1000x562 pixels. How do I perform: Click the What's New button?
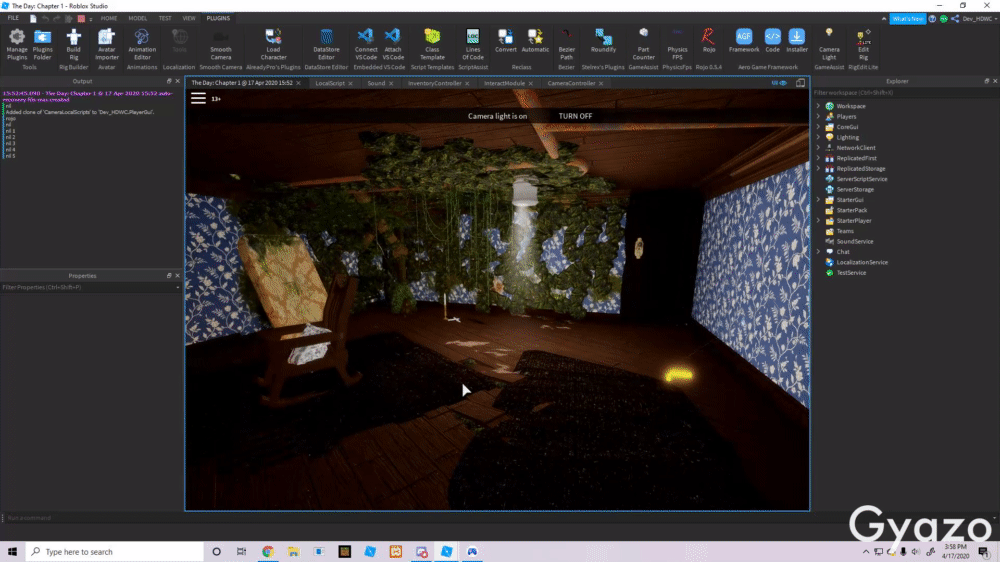tap(906, 18)
